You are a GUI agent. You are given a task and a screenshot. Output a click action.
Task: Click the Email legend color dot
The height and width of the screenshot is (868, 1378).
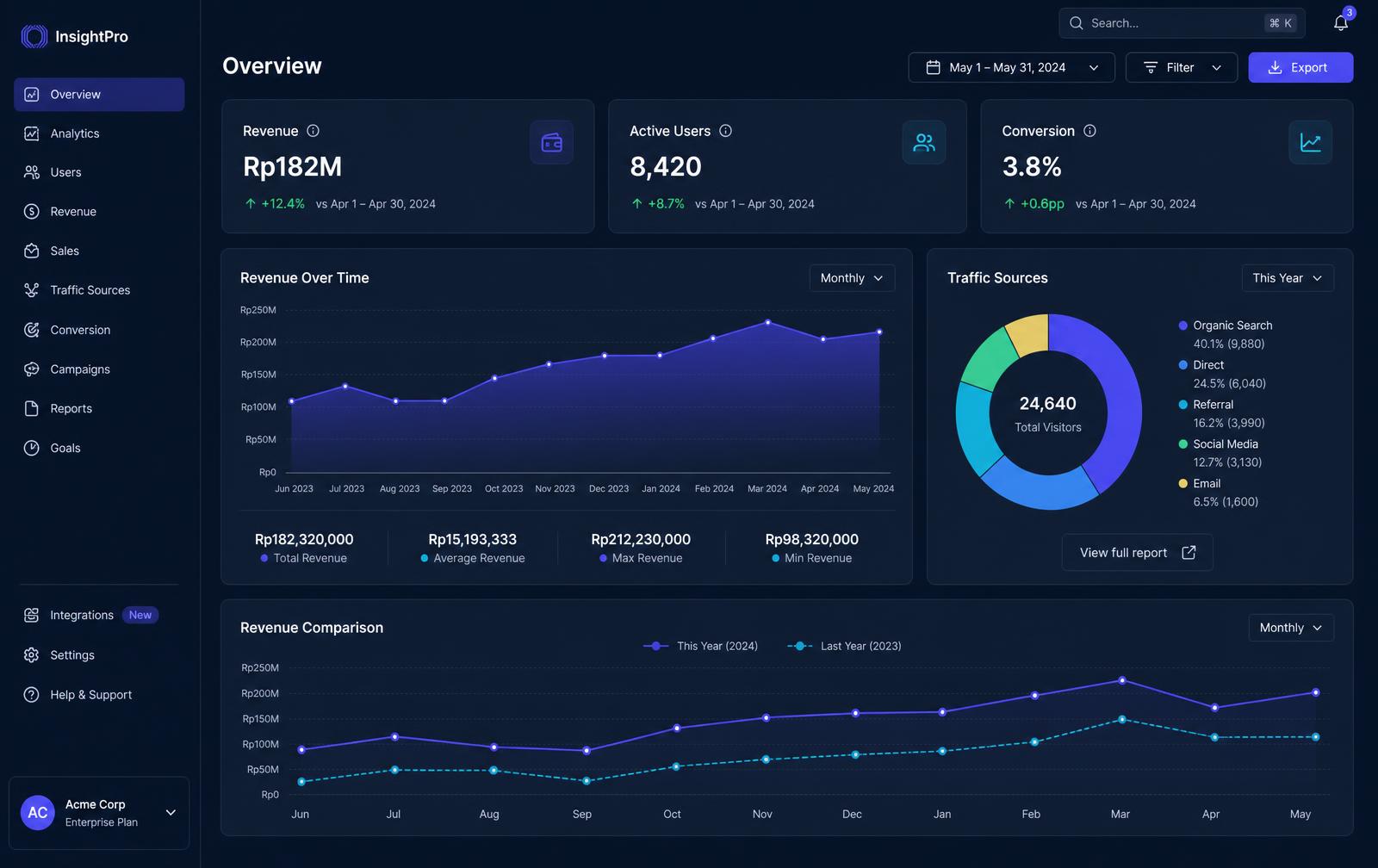click(x=1183, y=484)
